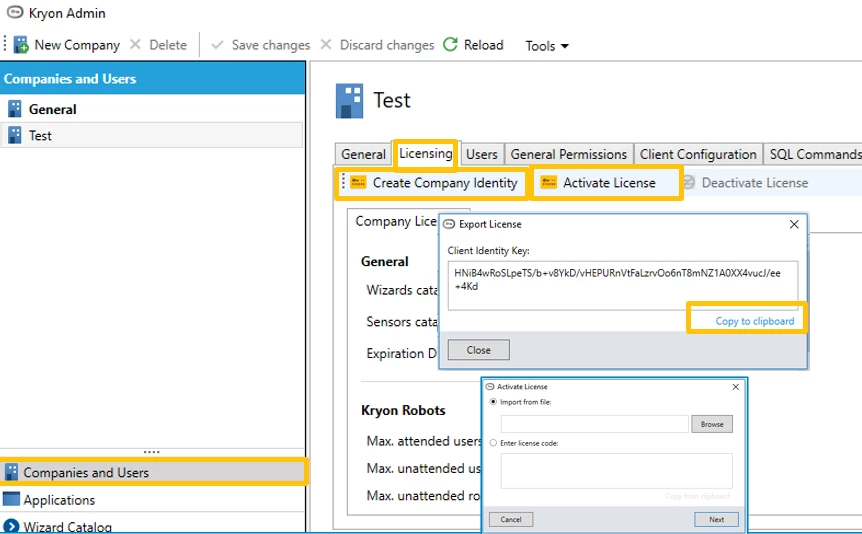Open the SQL Commands tab
This screenshot has height=534, width=862.
(x=814, y=154)
